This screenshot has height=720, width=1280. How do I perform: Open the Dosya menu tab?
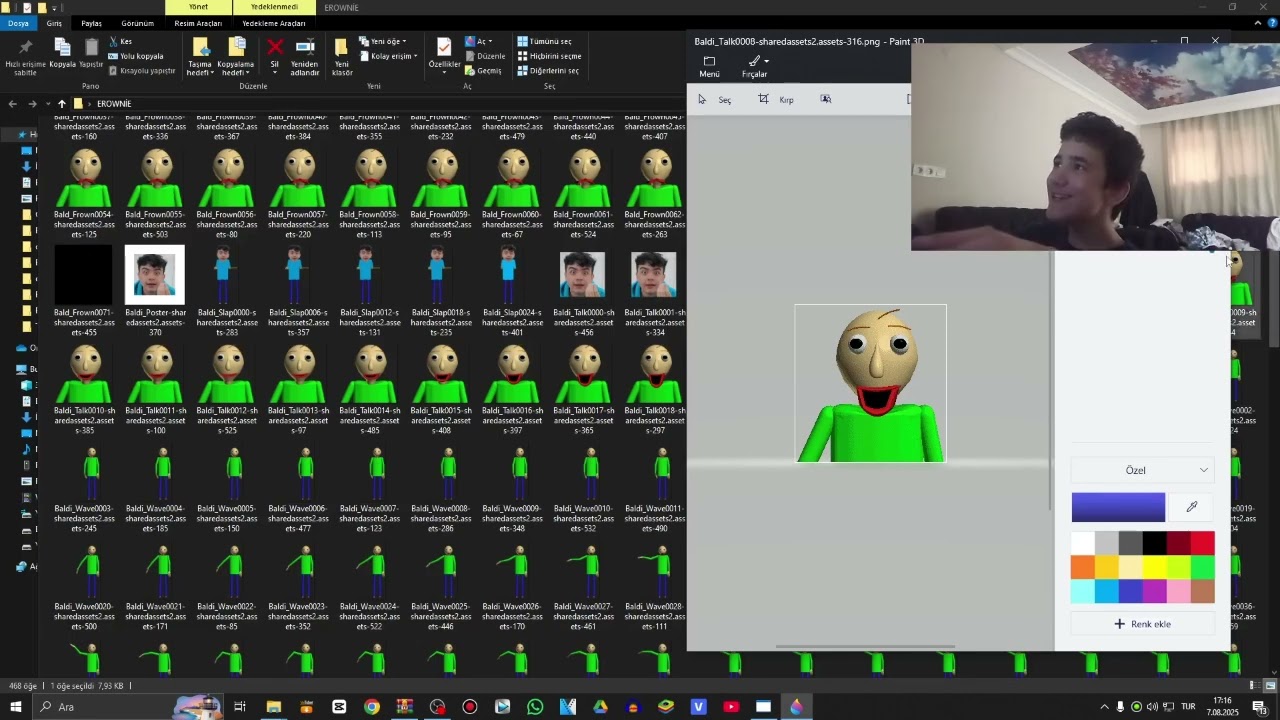tap(18, 23)
